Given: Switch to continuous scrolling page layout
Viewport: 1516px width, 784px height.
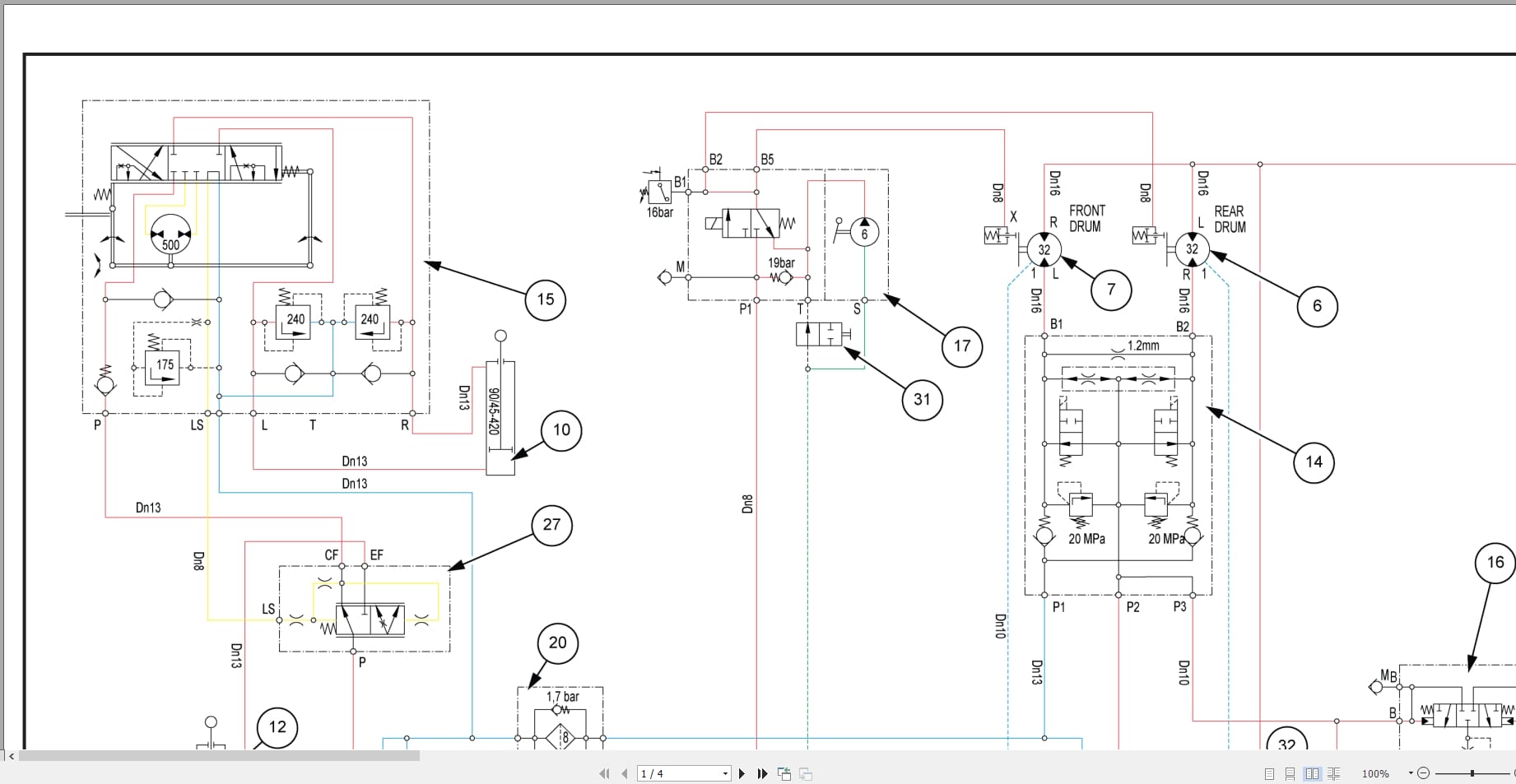Looking at the screenshot, I should point(1290,773).
